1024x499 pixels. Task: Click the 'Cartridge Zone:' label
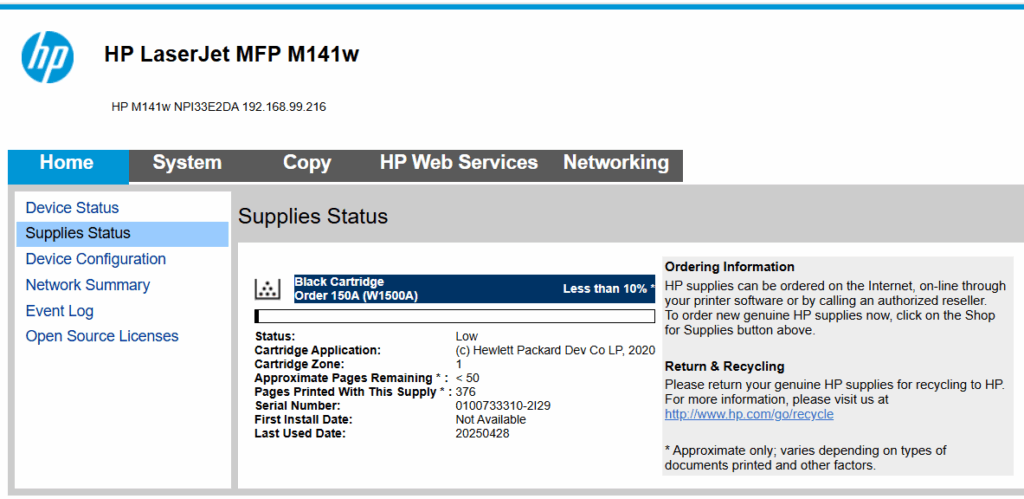[x=300, y=364]
